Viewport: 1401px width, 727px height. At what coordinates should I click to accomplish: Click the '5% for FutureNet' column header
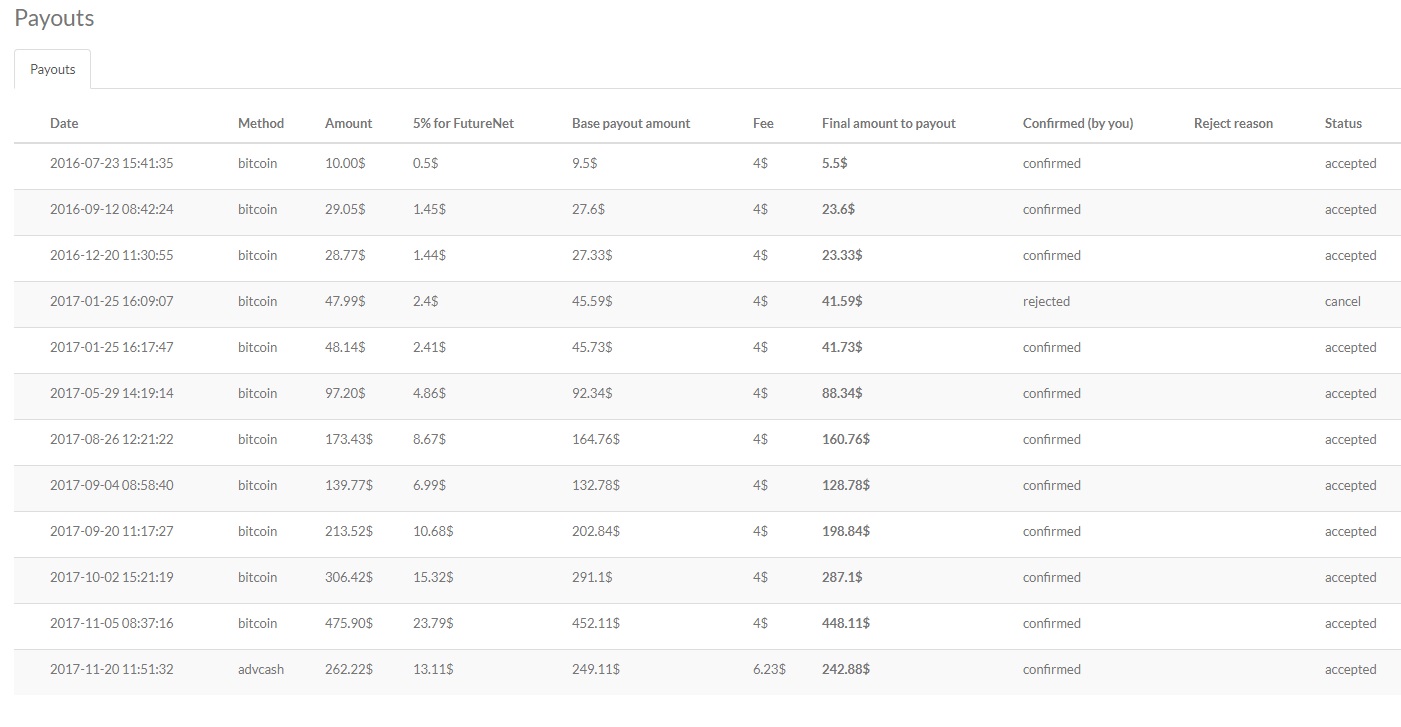click(x=463, y=123)
